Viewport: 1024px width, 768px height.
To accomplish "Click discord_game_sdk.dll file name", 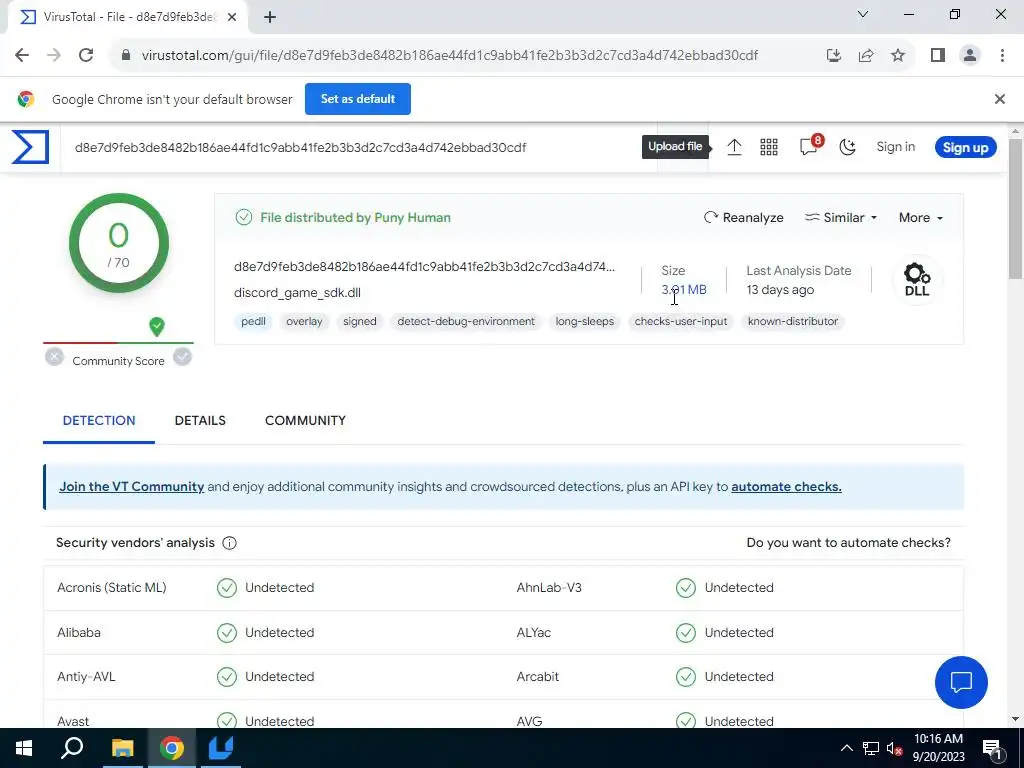I will click(x=297, y=293).
